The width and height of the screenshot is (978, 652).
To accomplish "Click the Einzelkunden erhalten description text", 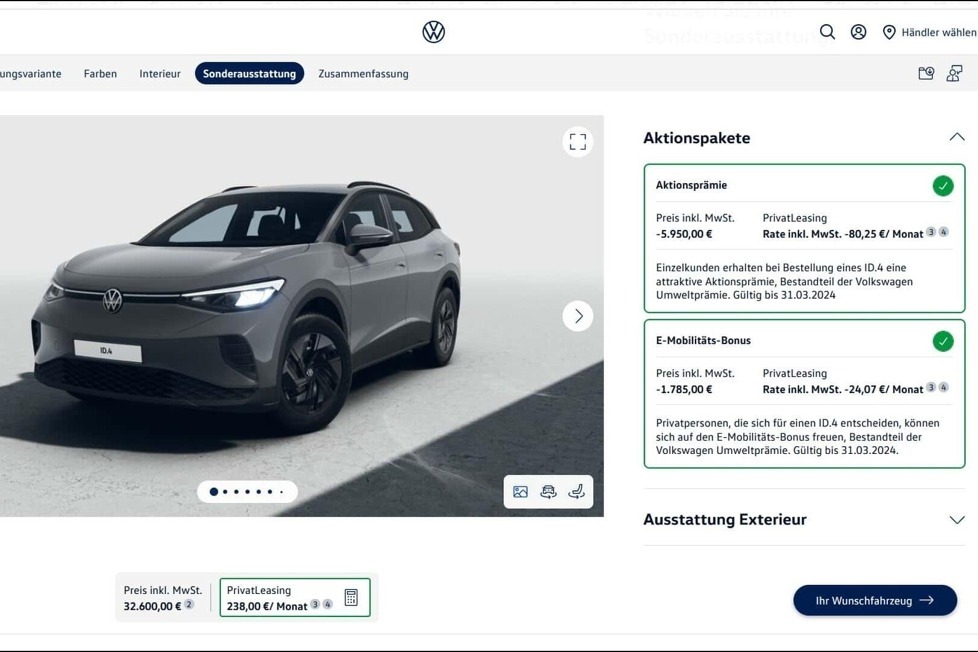I will point(784,281).
